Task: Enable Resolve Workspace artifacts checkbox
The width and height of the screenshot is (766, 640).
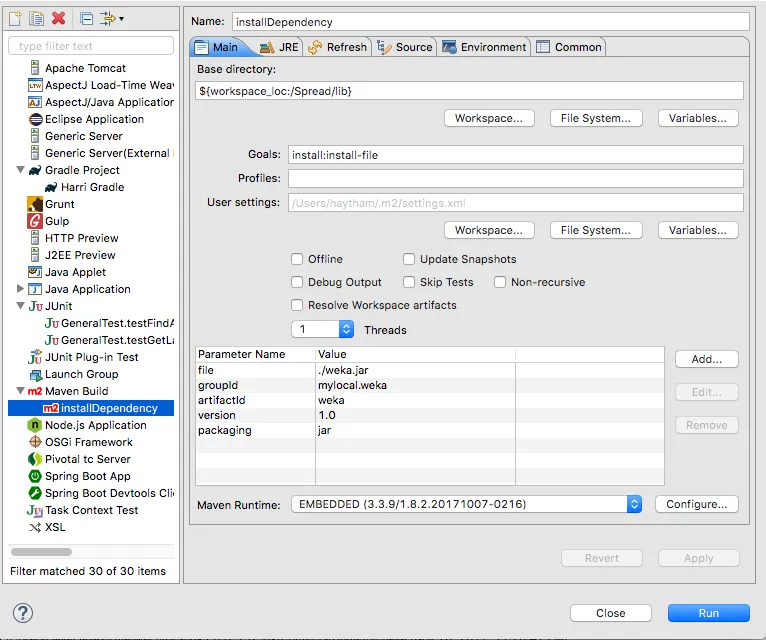Action: [297, 305]
